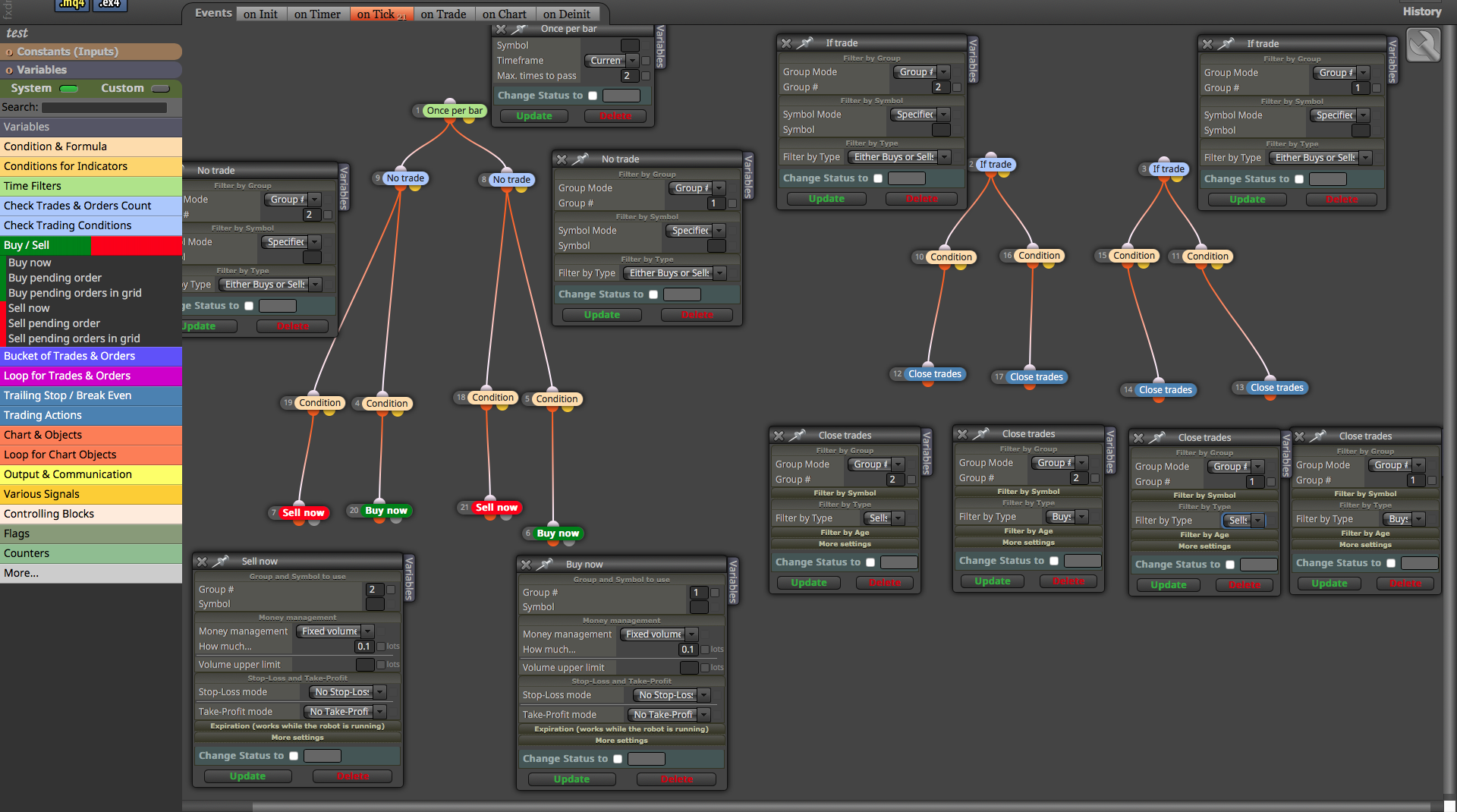Click the block Search input field
Image resolution: width=1457 pixels, height=812 pixels.
tap(105, 108)
